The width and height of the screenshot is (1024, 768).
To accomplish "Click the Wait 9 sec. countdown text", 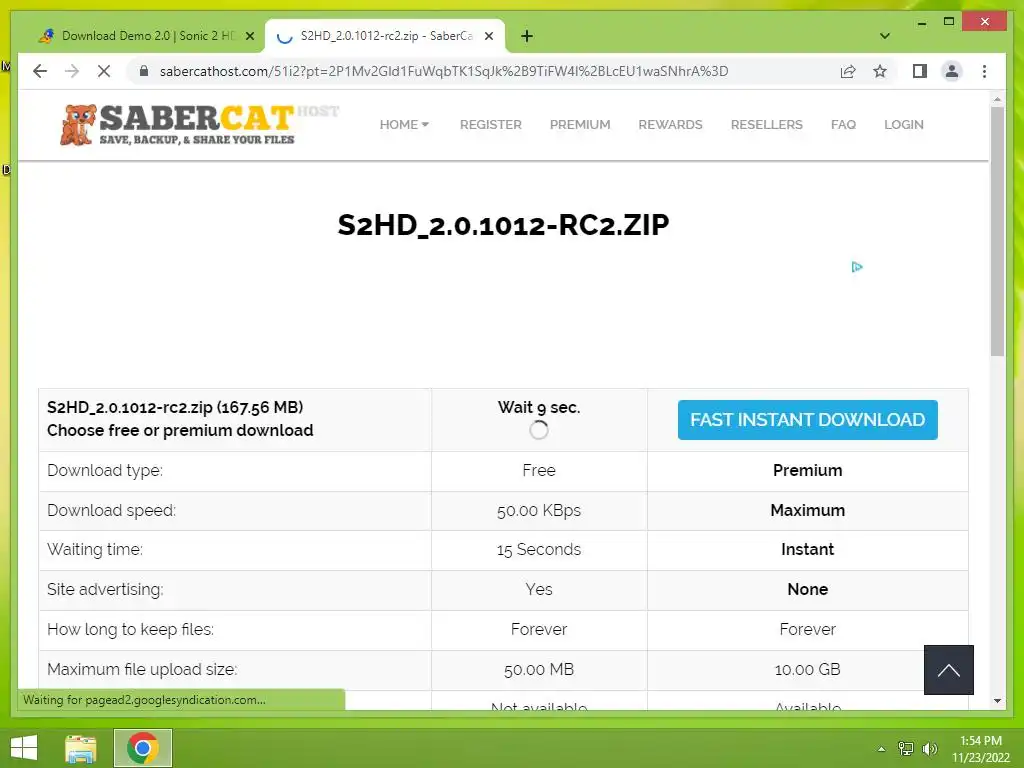I will point(539,408).
